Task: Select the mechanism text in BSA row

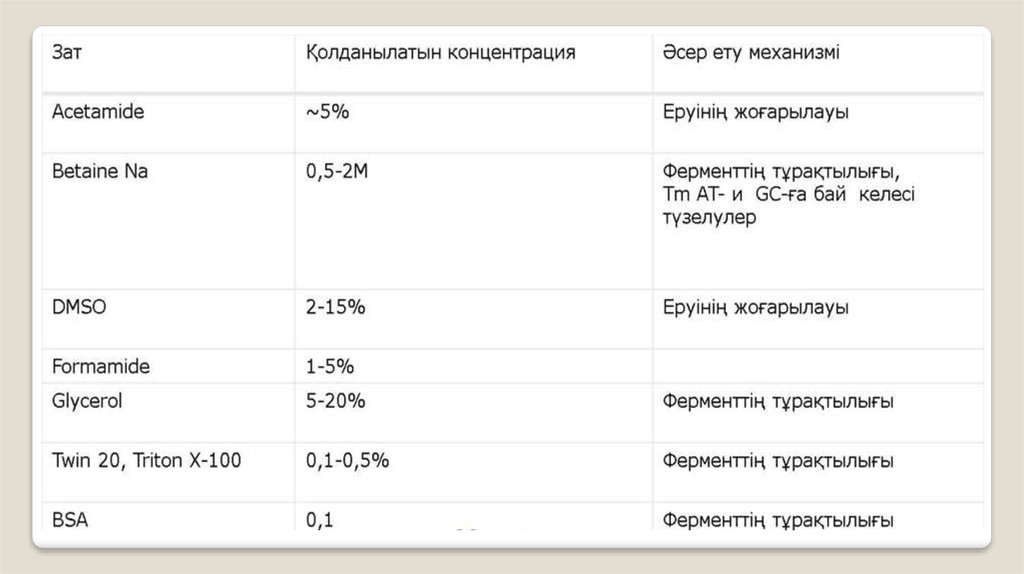Action: click(777, 519)
